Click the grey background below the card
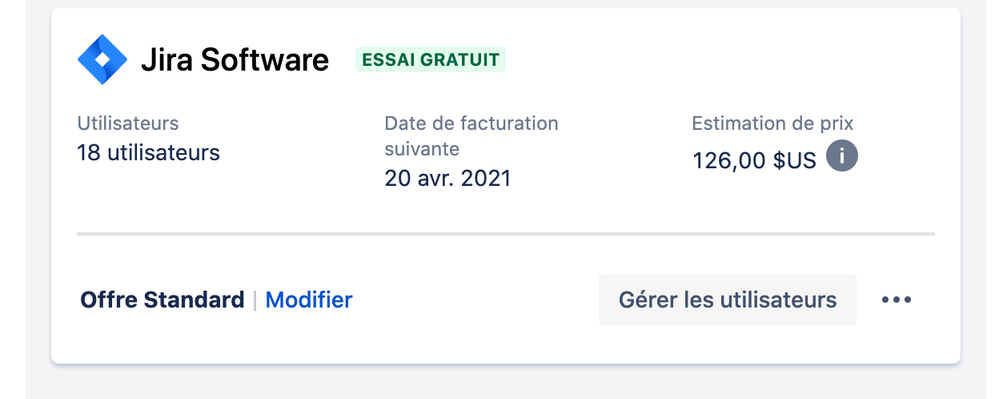This screenshot has width=999, height=399. [506, 384]
